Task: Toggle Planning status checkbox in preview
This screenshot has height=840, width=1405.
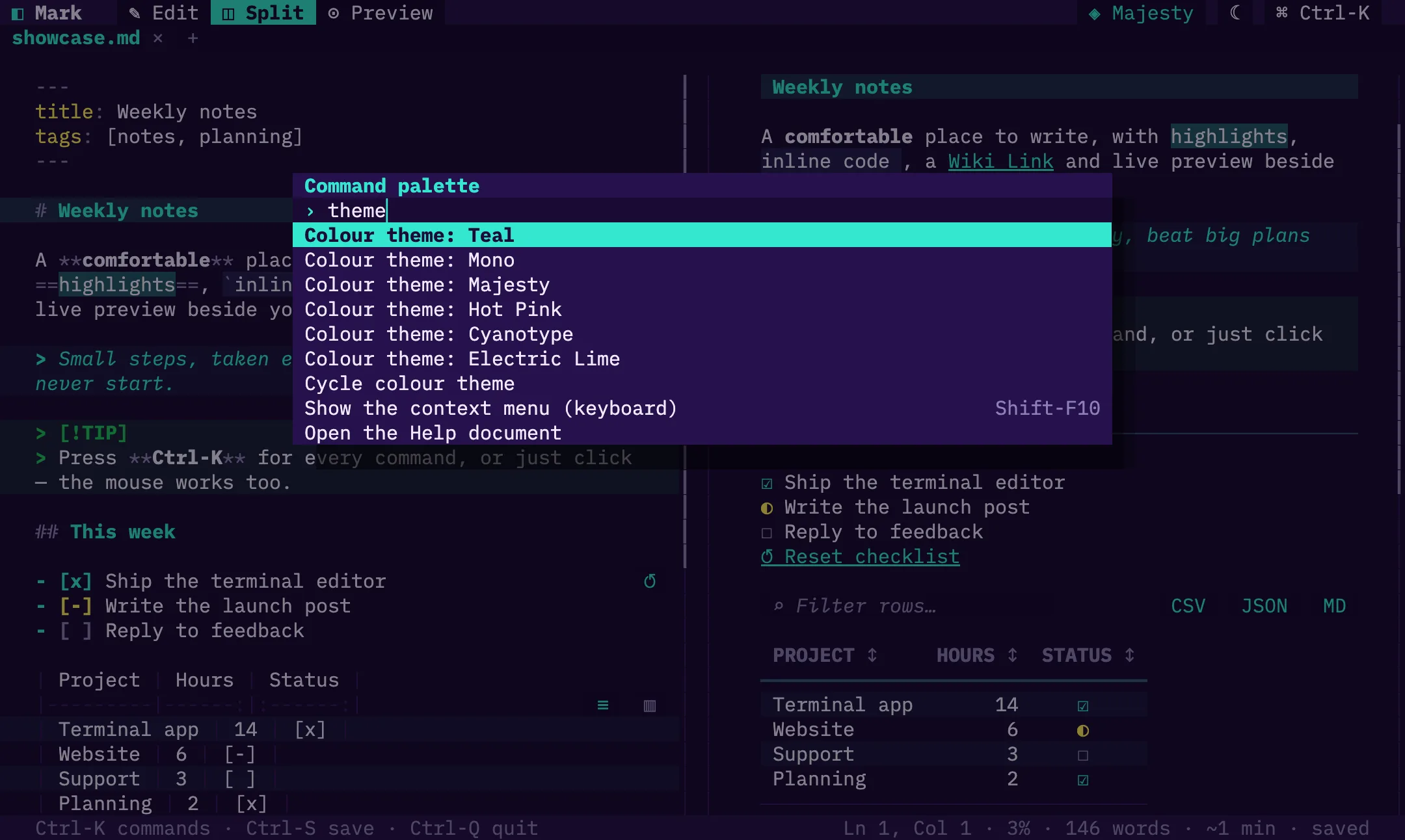Action: [x=1083, y=780]
